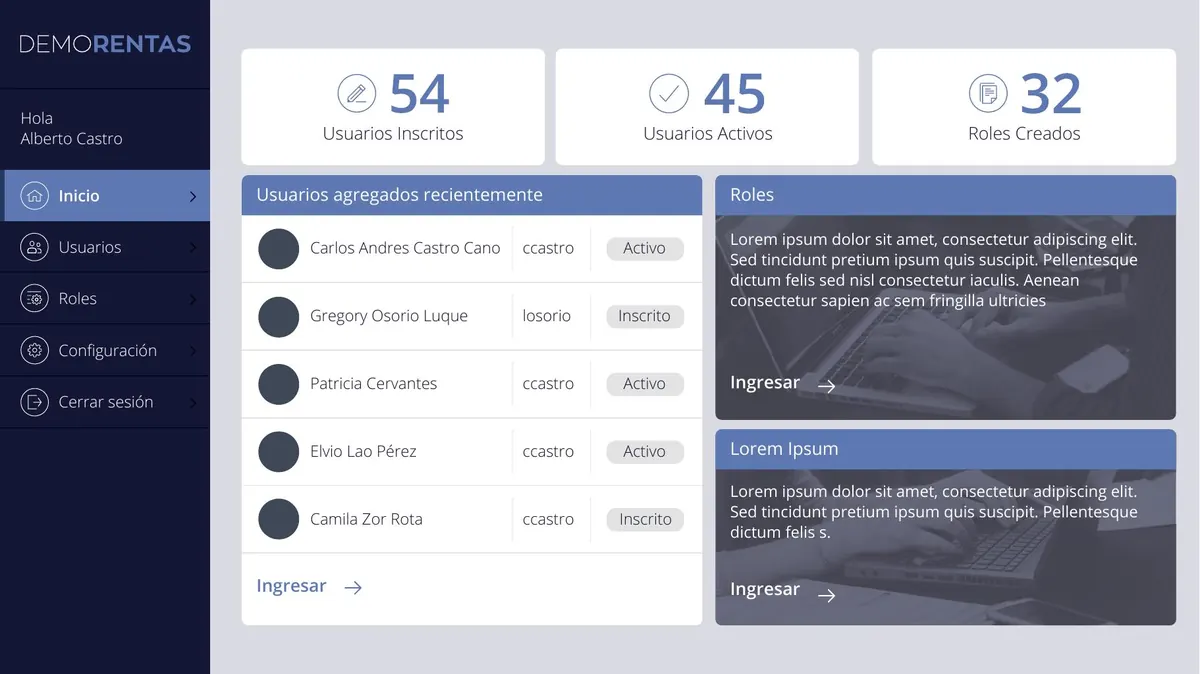Click the Usuarios Inscritos label
The width and height of the screenshot is (1200, 674).
coord(393,133)
